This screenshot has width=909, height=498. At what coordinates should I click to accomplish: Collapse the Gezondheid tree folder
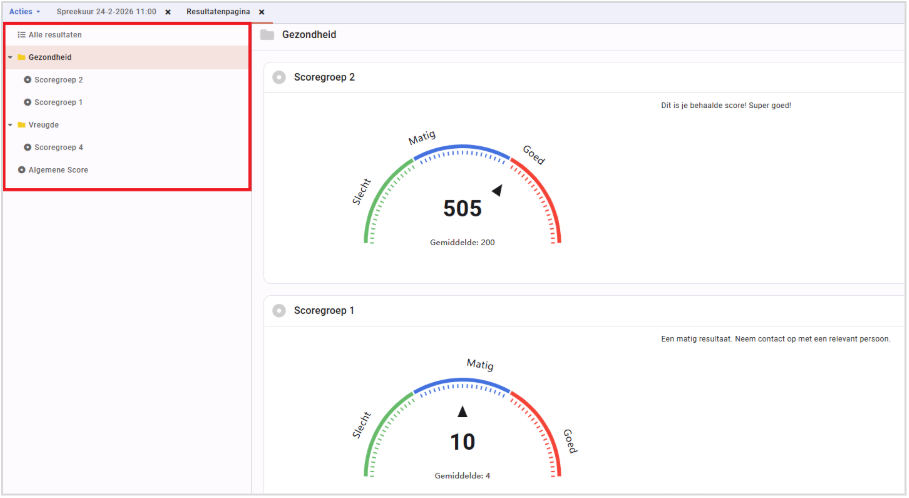pyautogui.click(x=10, y=57)
